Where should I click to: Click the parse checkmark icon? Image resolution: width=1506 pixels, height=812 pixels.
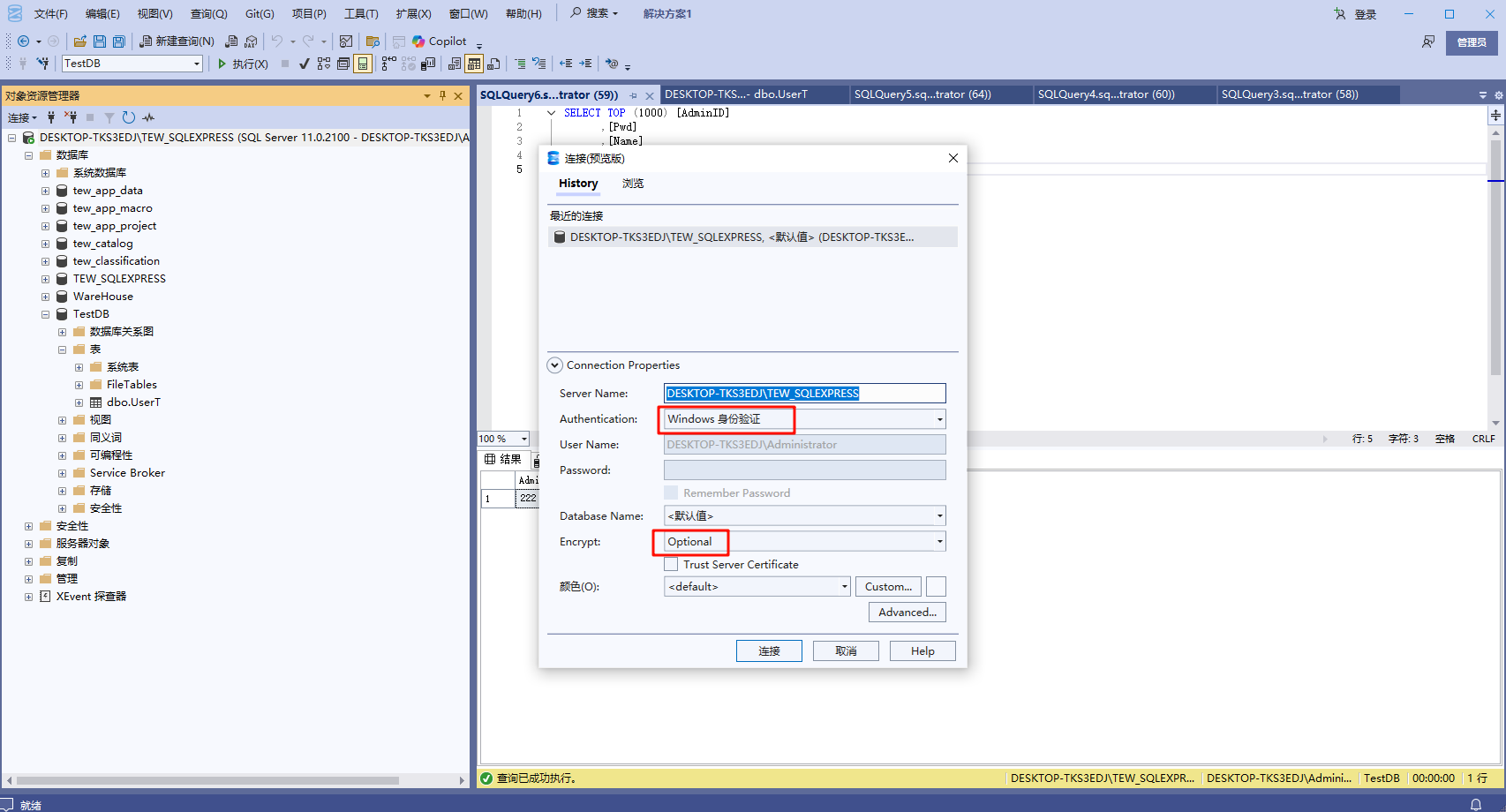pyautogui.click(x=305, y=64)
